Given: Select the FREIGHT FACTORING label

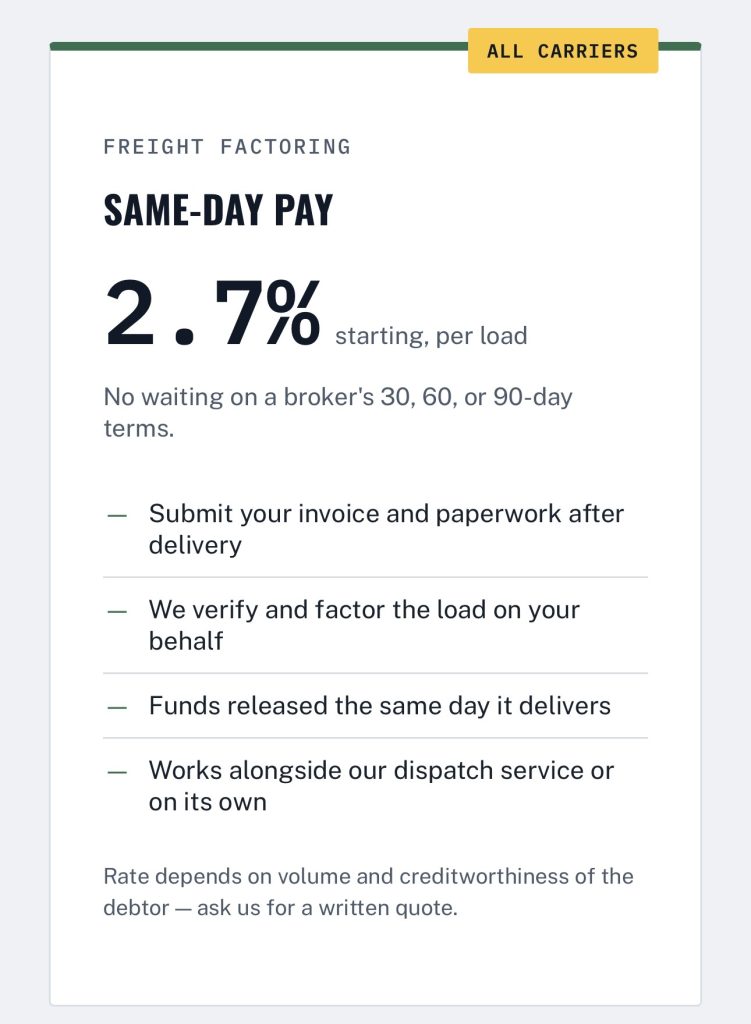Looking at the screenshot, I should tap(227, 146).
